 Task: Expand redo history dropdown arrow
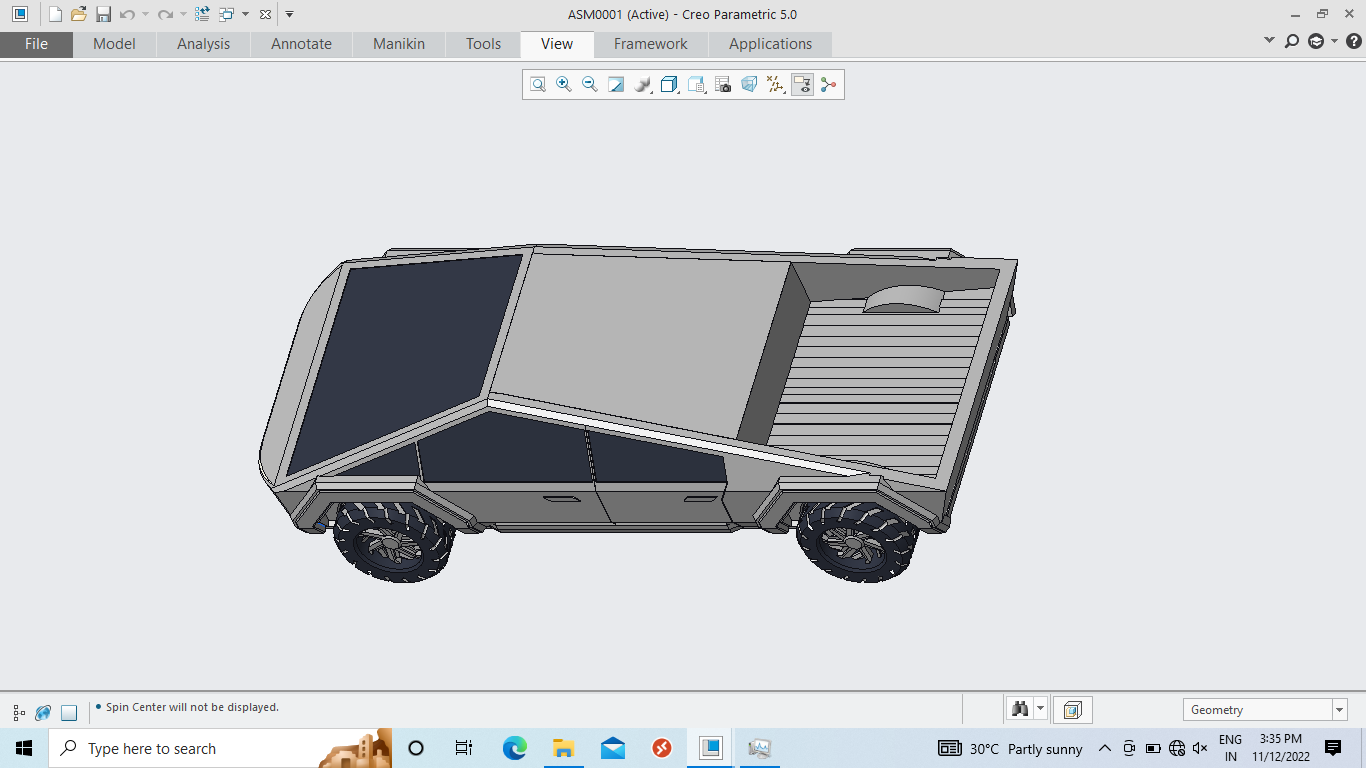[184, 14]
